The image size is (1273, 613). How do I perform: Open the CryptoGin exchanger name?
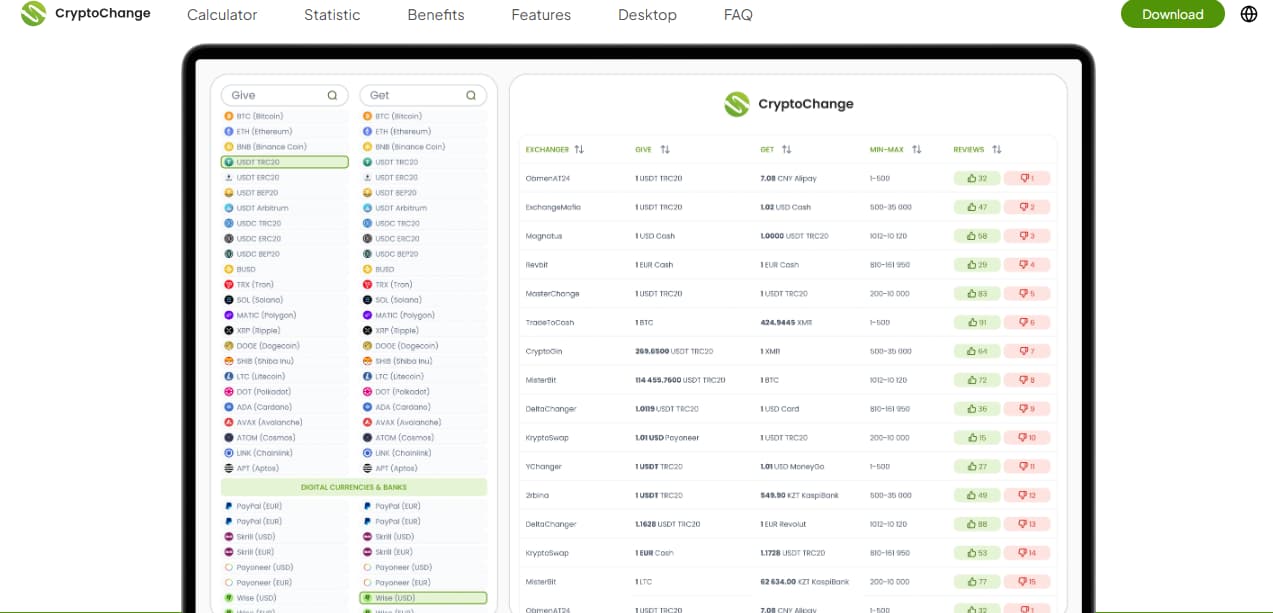coord(544,351)
